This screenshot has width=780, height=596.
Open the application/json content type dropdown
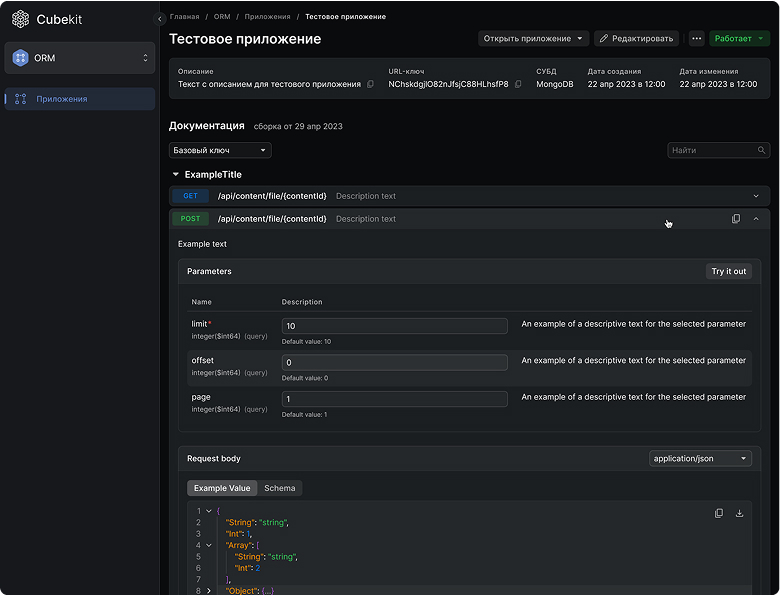(700, 459)
